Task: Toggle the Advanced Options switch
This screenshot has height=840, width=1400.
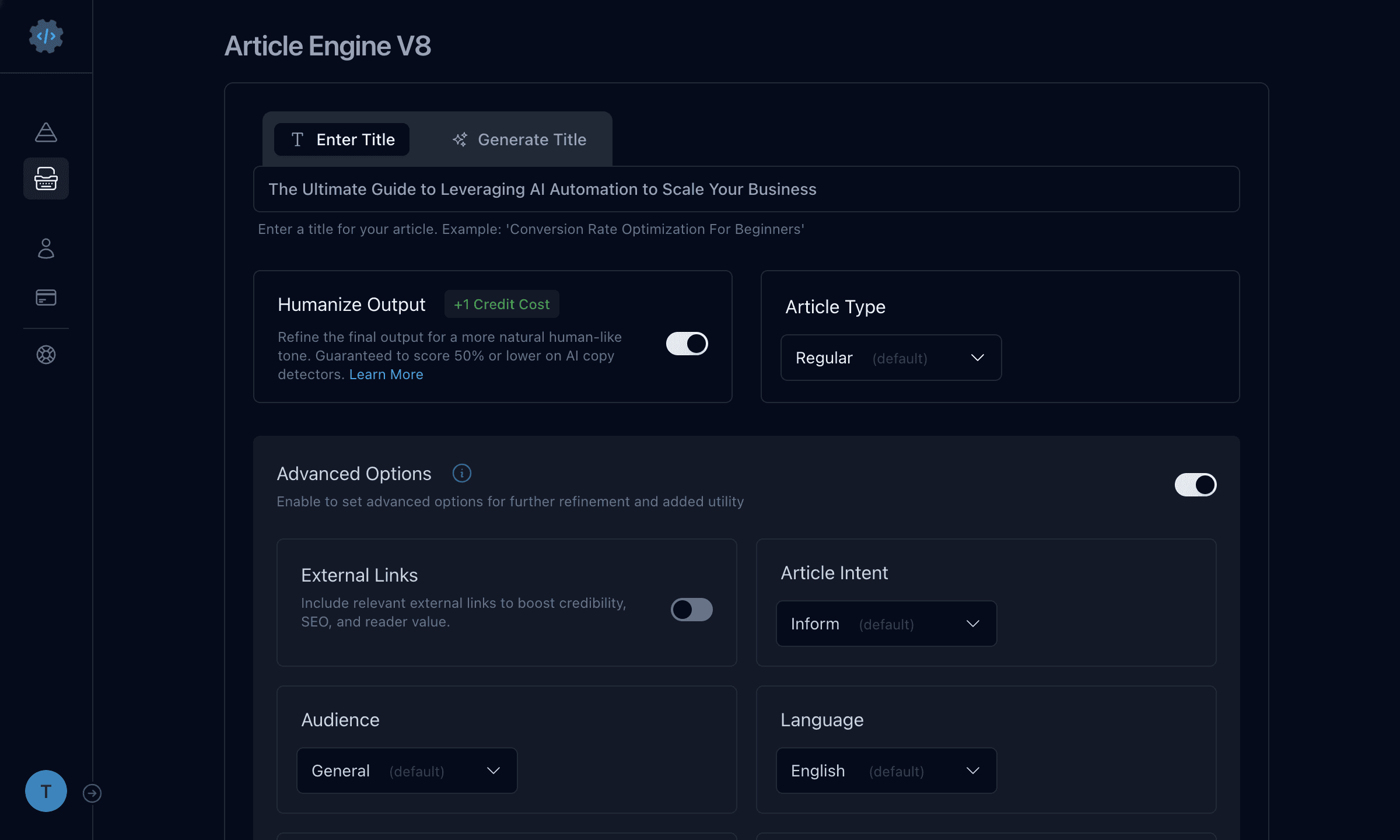Action: pos(1196,484)
